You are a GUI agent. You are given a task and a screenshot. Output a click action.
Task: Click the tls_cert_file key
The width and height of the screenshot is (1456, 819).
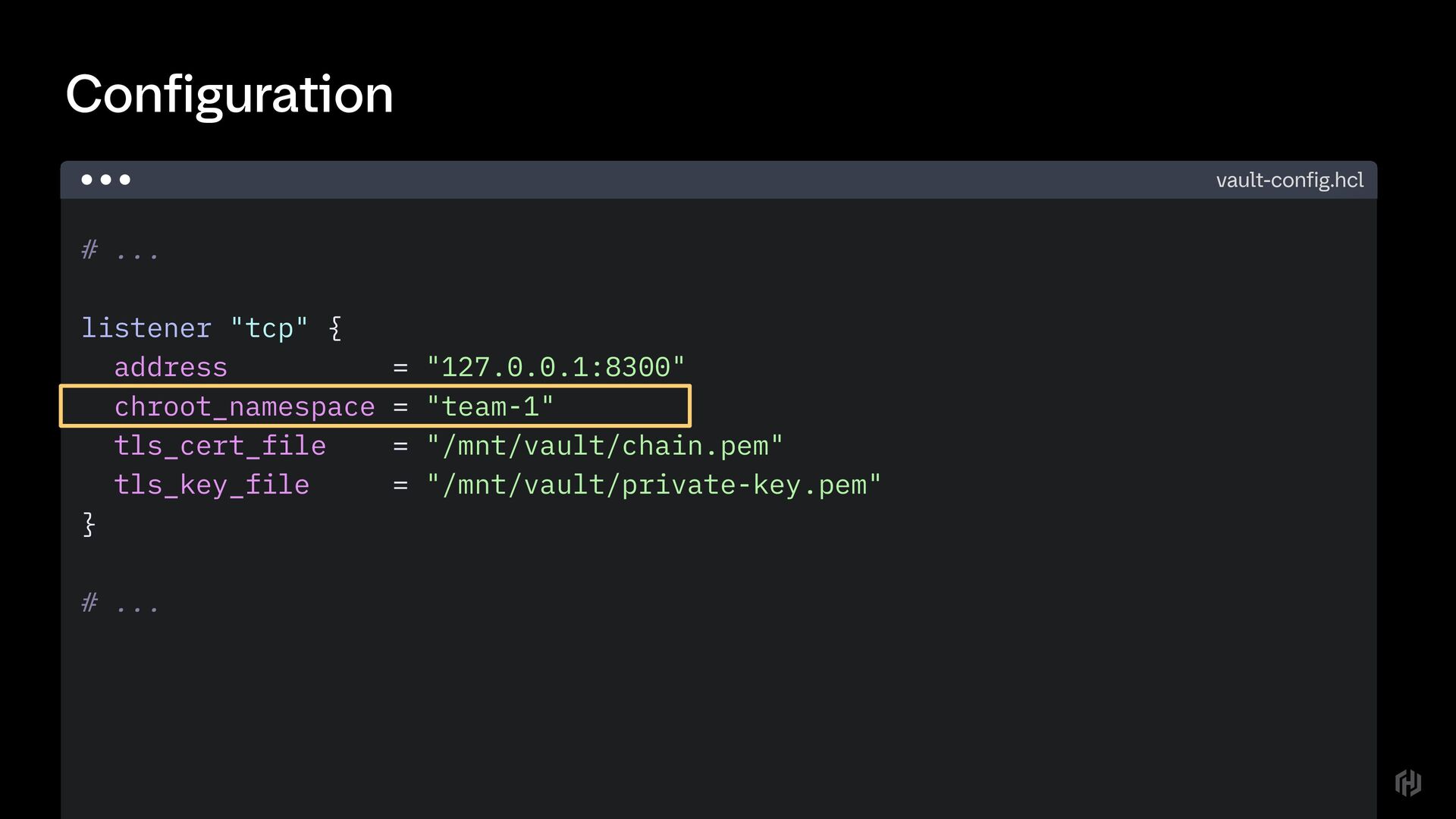220,447
